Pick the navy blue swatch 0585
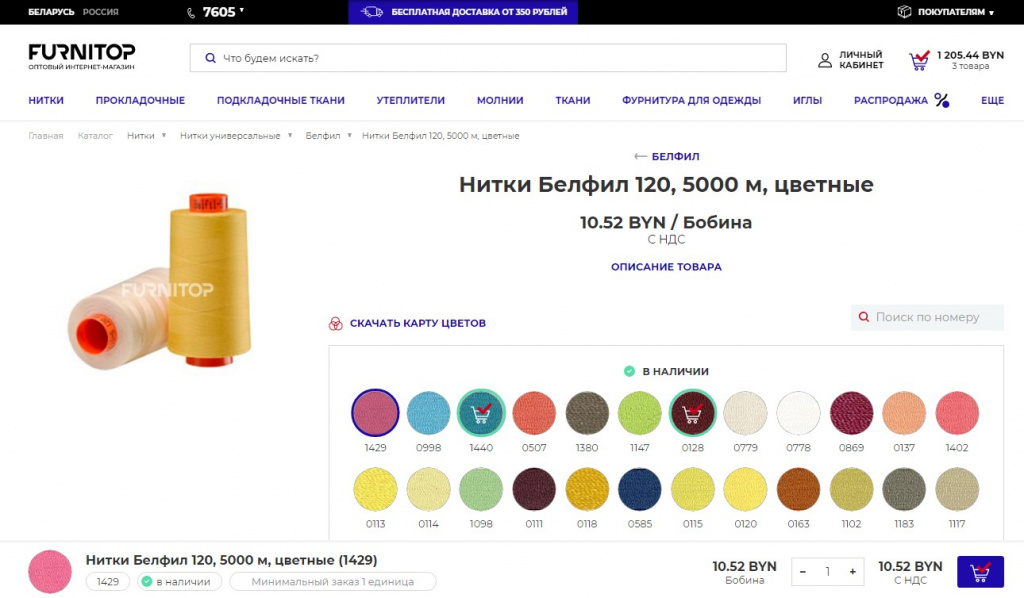This screenshot has height=598, width=1024. 638,490
